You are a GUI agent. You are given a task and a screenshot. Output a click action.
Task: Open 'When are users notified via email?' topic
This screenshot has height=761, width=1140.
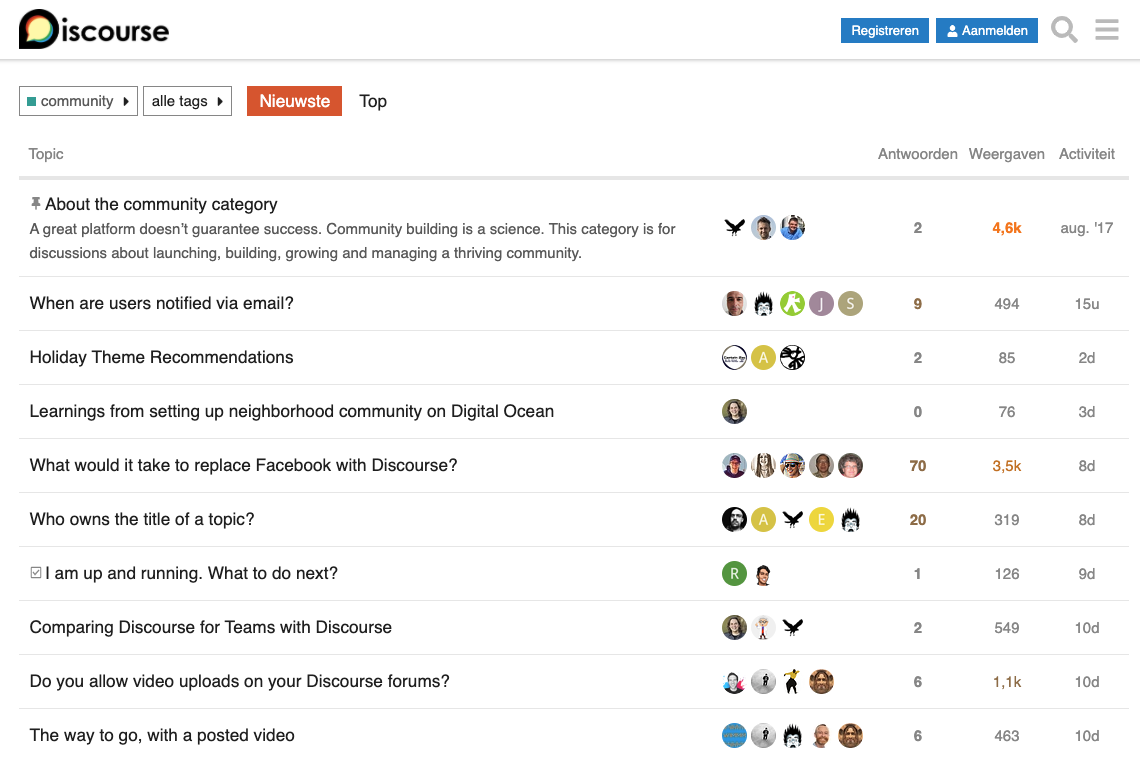tap(161, 303)
